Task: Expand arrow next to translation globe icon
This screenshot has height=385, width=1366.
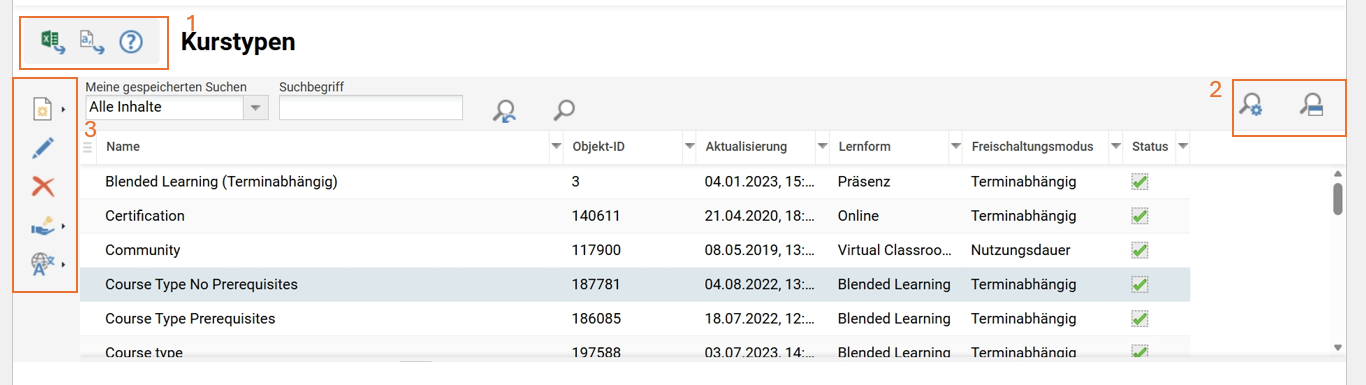Action: click(x=64, y=265)
